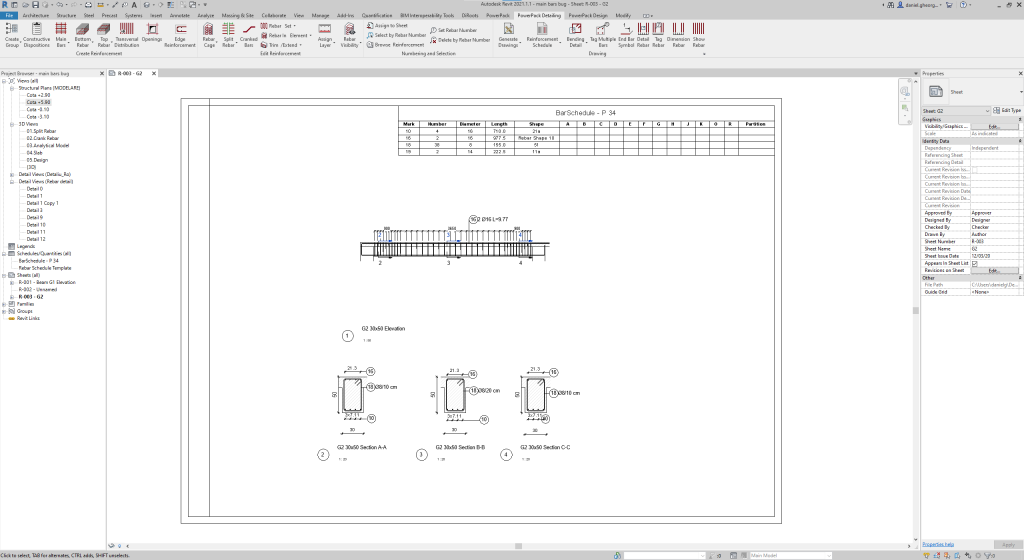This screenshot has width=1024, height=560.
Task: Expand the Groups tree node
Action: [x=4, y=311]
